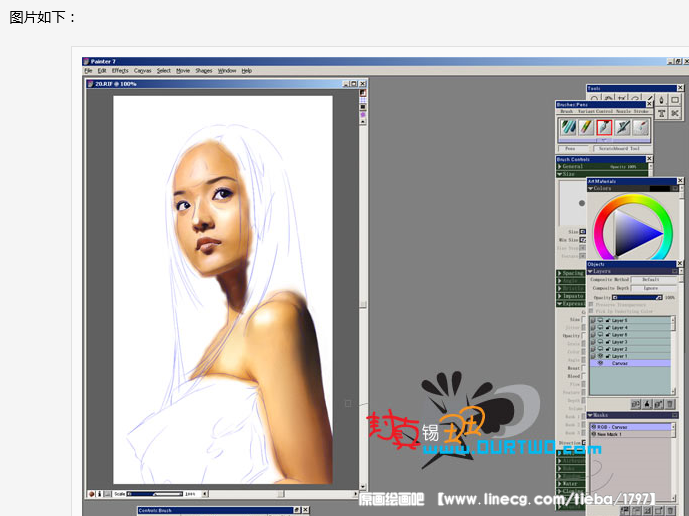Click the trash delete layer button
This screenshot has height=516, width=689.
tap(670, 404)
